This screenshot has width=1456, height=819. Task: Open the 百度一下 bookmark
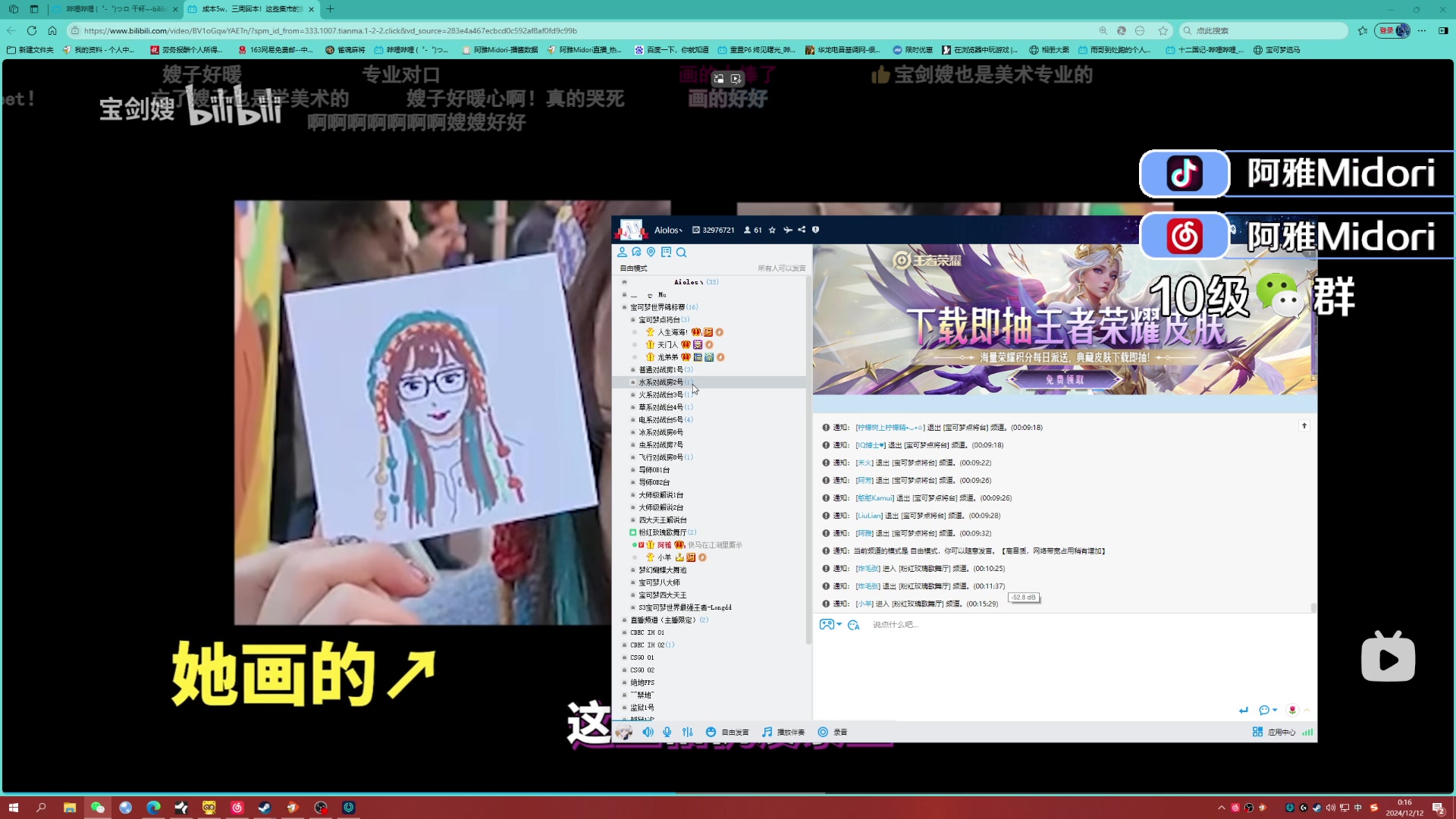[x=672, y=50]
